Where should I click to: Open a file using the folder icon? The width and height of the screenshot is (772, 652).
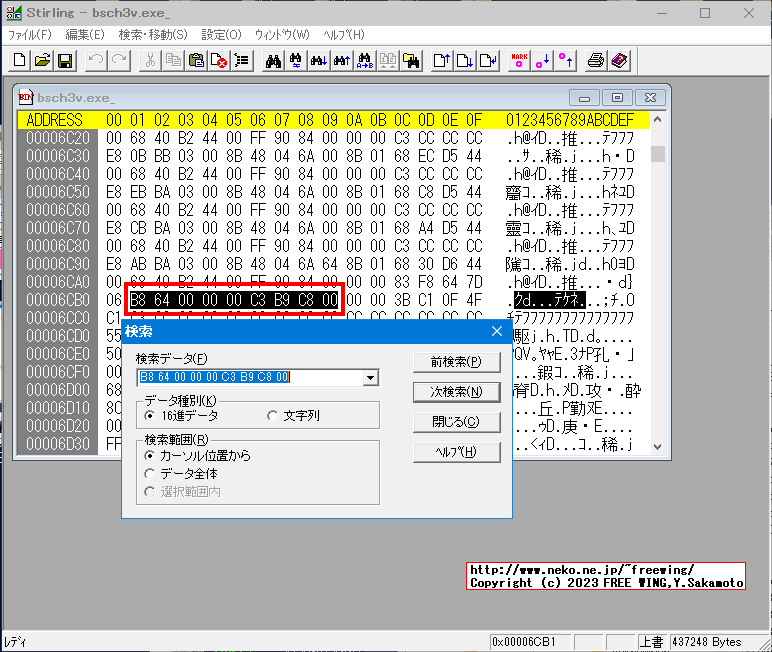coord(42,61)
